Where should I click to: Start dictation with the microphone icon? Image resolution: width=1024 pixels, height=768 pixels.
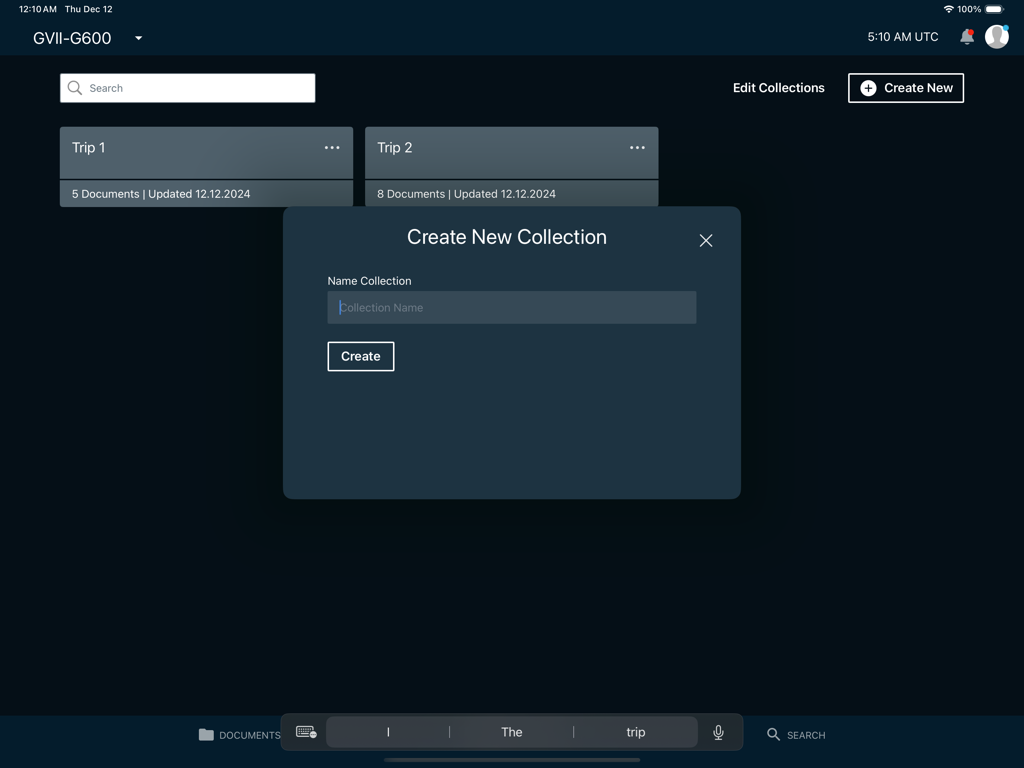(x=718, y=732)
